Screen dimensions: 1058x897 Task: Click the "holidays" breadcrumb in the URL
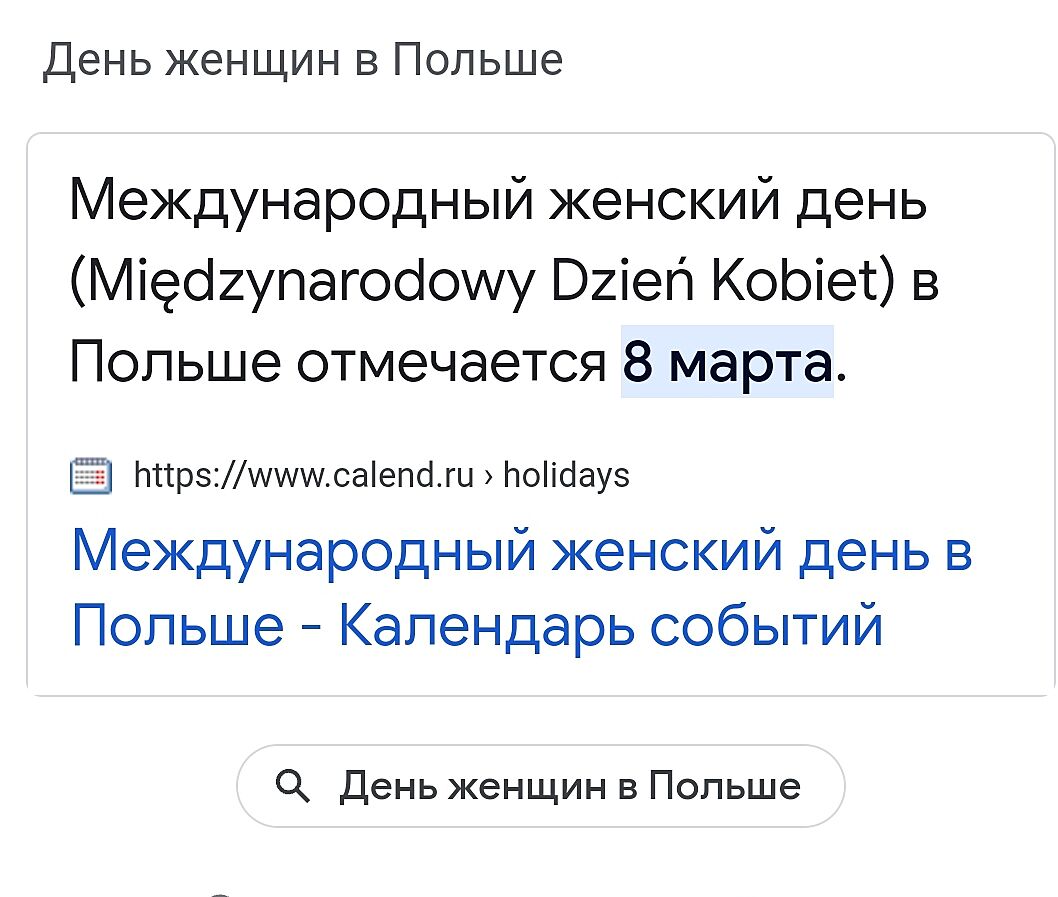566,474
